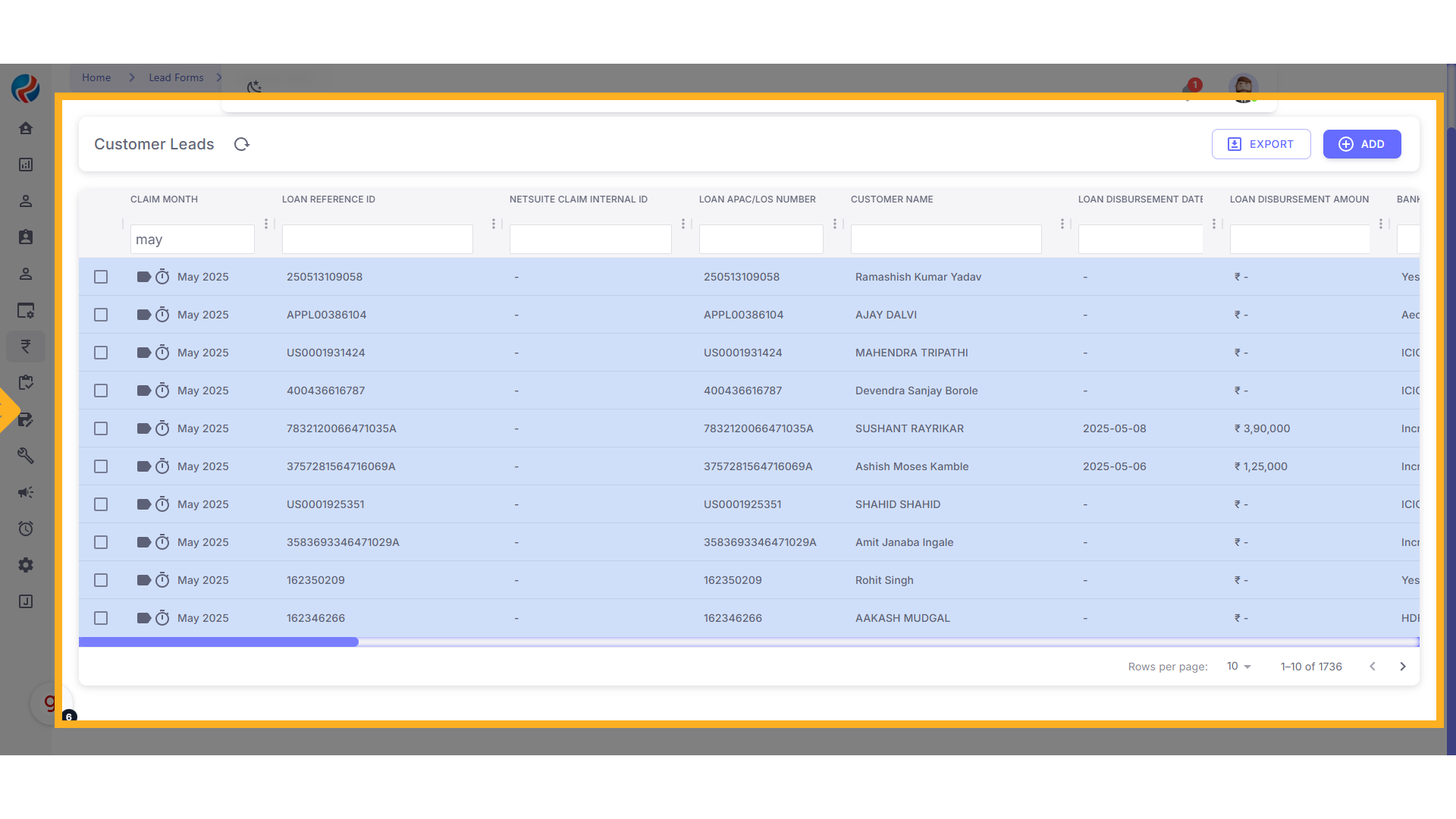Image resolution: width=1456 pixels, height=819 pixels.
Task: Open the home icon in sidebar
Action: tap(26, 128)
